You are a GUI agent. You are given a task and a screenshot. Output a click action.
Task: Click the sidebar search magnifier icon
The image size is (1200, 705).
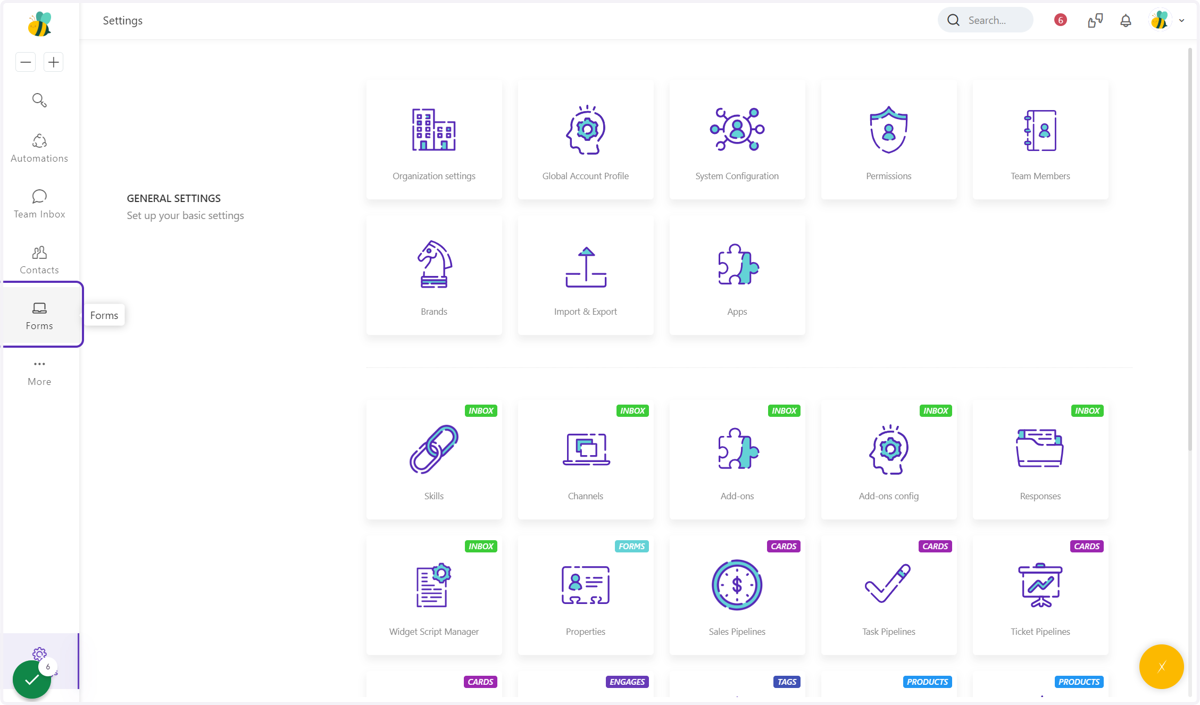39,100
